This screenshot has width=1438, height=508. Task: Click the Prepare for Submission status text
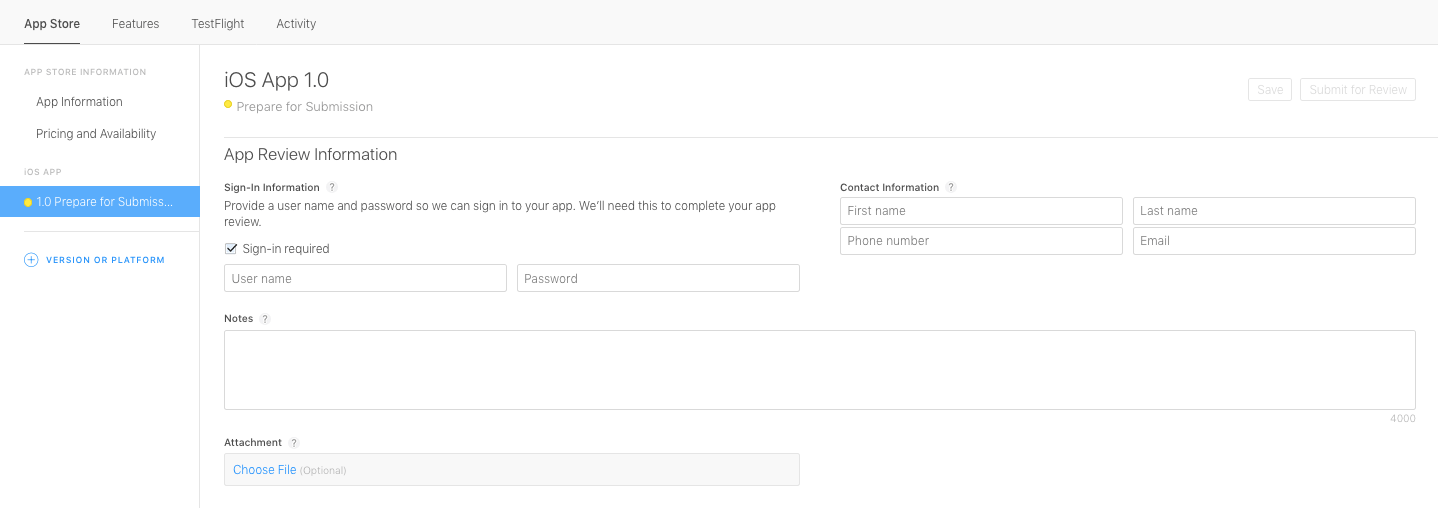coord(305,107)
